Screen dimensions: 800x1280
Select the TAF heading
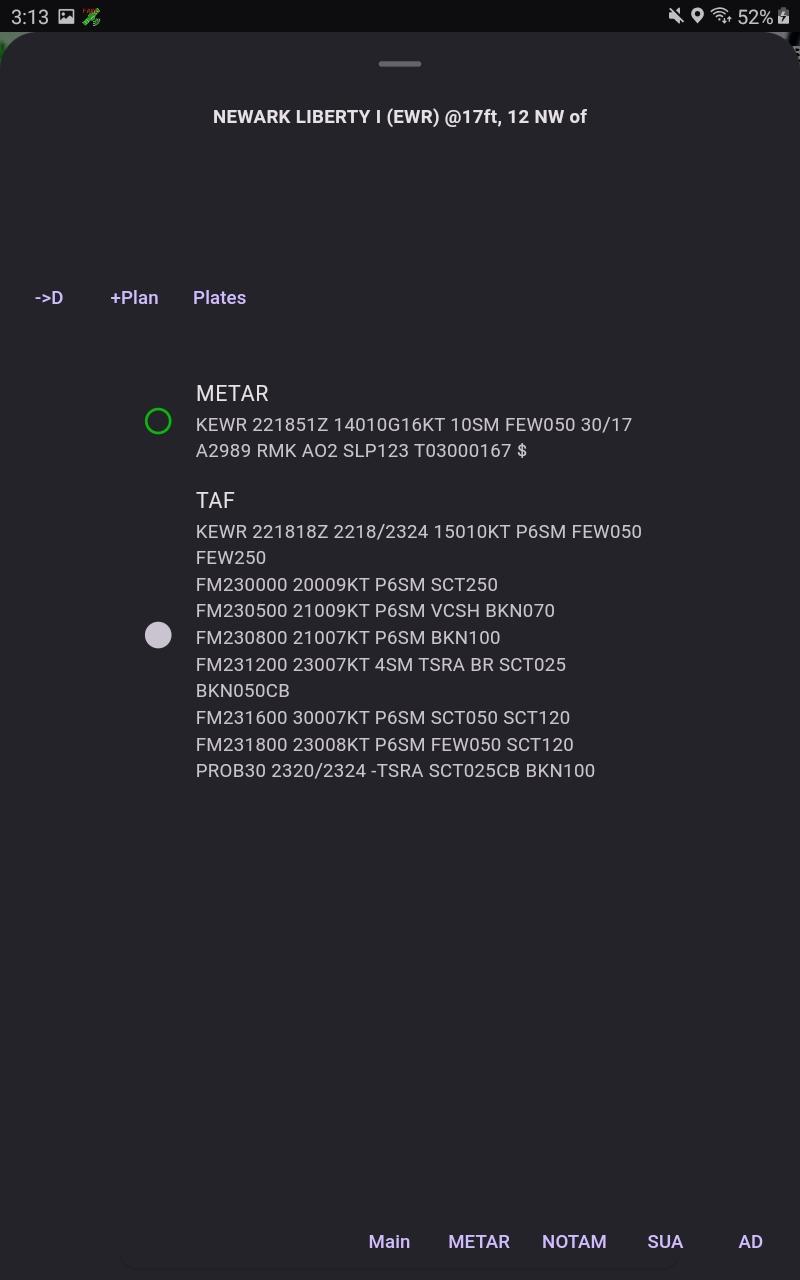tap(215, 501)
